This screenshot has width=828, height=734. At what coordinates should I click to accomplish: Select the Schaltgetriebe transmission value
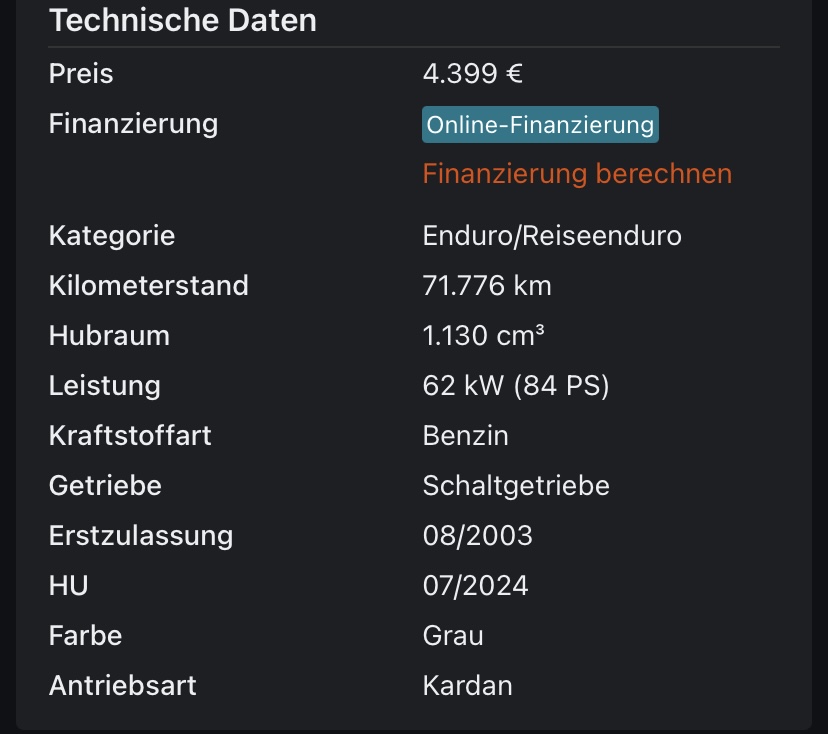point(516,486)
